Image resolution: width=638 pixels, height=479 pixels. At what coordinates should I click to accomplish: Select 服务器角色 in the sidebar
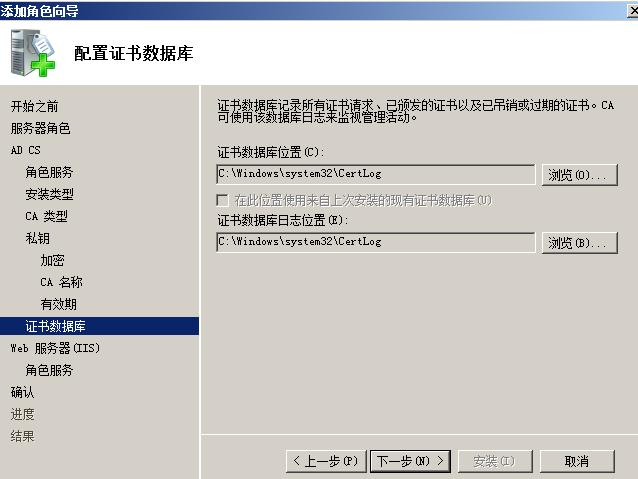click(x=40, y=129)
